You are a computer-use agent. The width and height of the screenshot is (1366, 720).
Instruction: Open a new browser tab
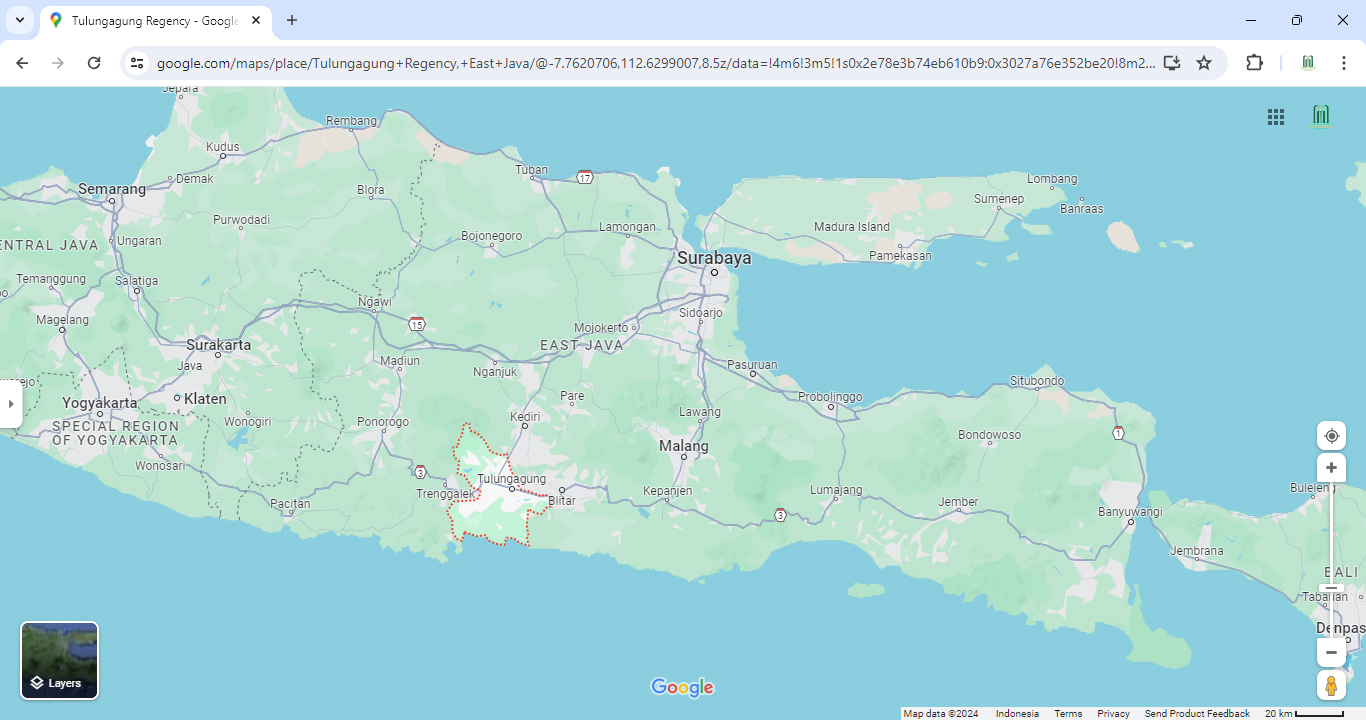(x=292, y=20)
